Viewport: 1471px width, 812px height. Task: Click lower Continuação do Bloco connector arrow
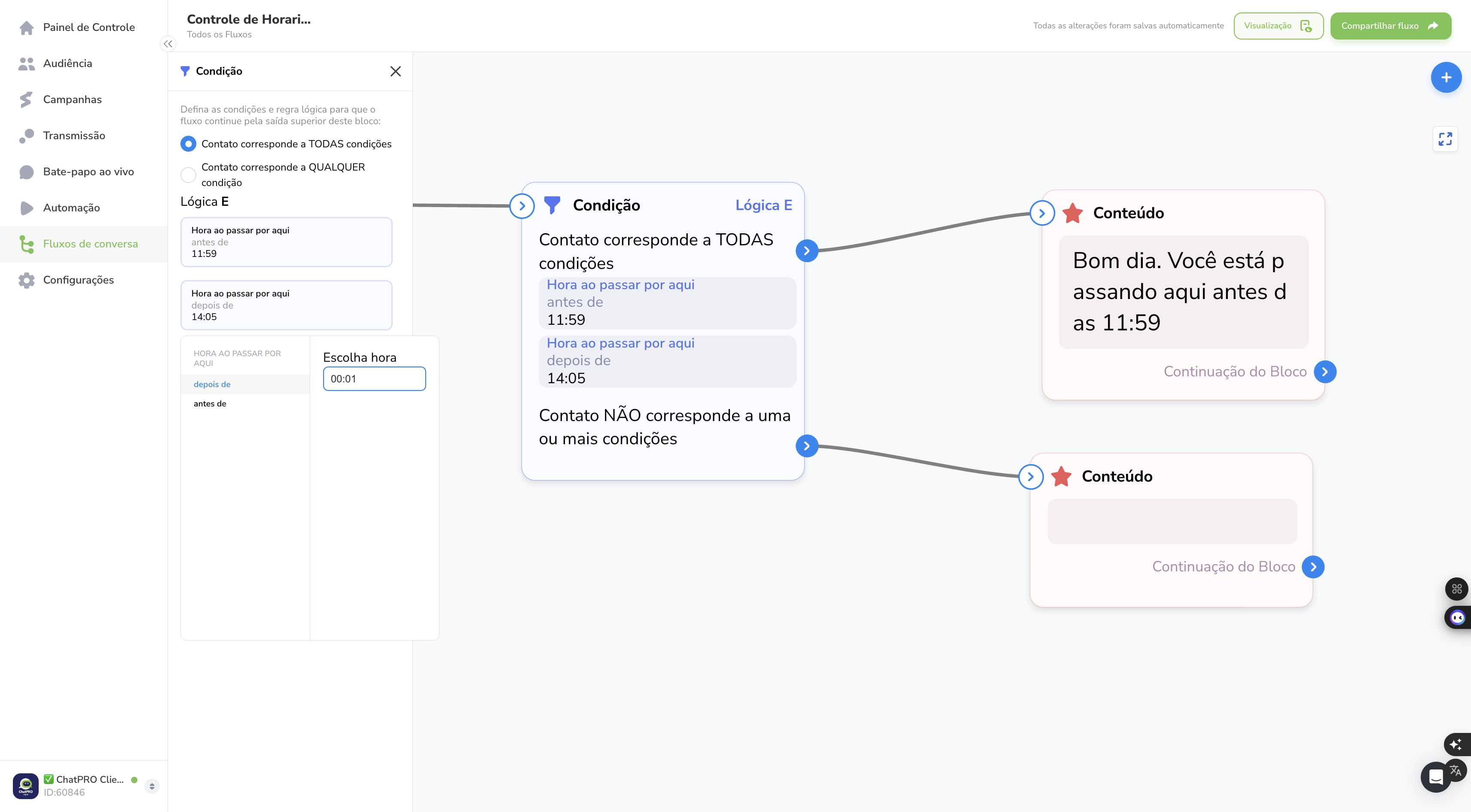pos(1313,567)
